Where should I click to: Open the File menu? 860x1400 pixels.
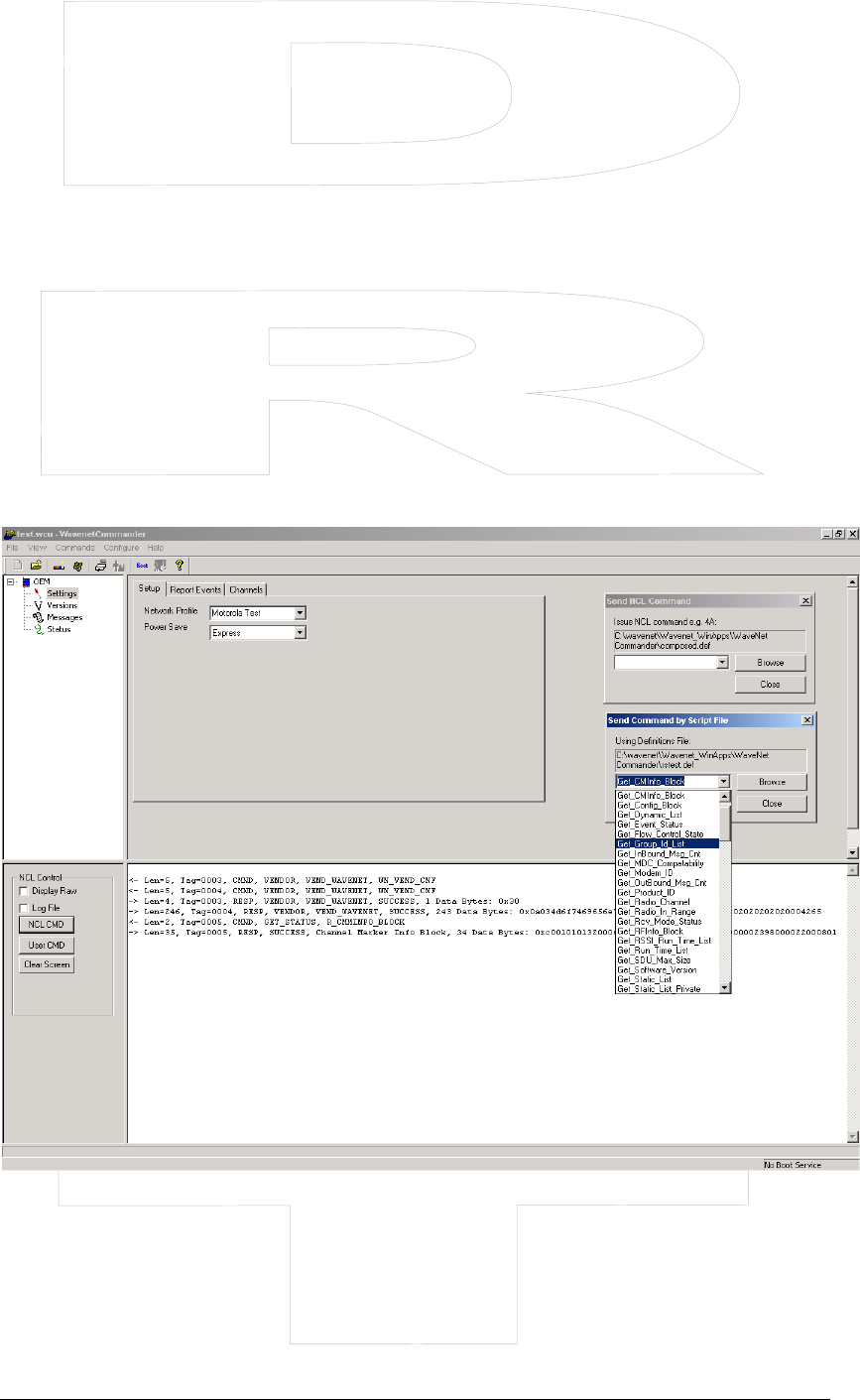tap(13, 548)
